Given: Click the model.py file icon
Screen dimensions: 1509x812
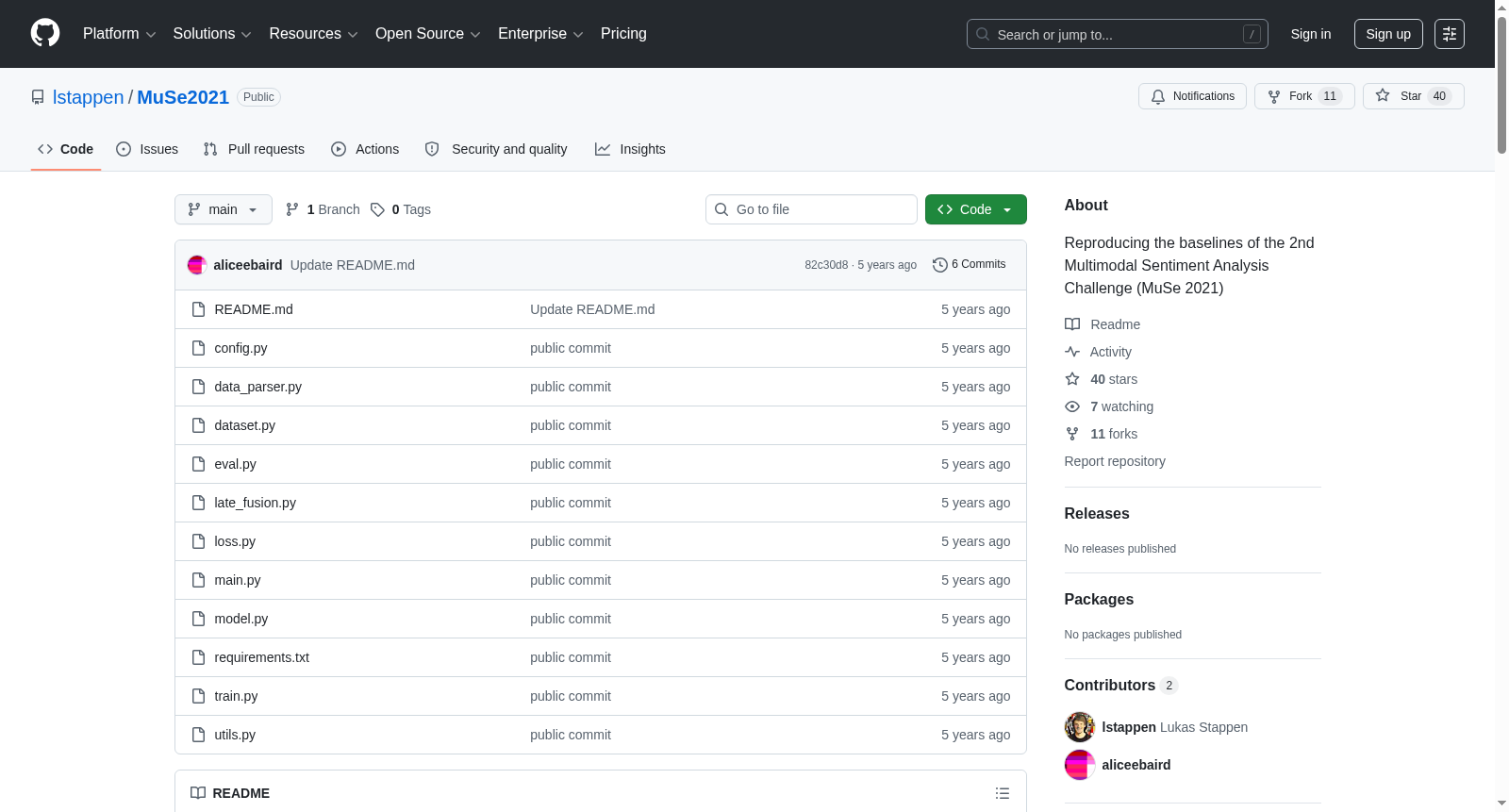Looking at the screenshot, I should (198, 619).
